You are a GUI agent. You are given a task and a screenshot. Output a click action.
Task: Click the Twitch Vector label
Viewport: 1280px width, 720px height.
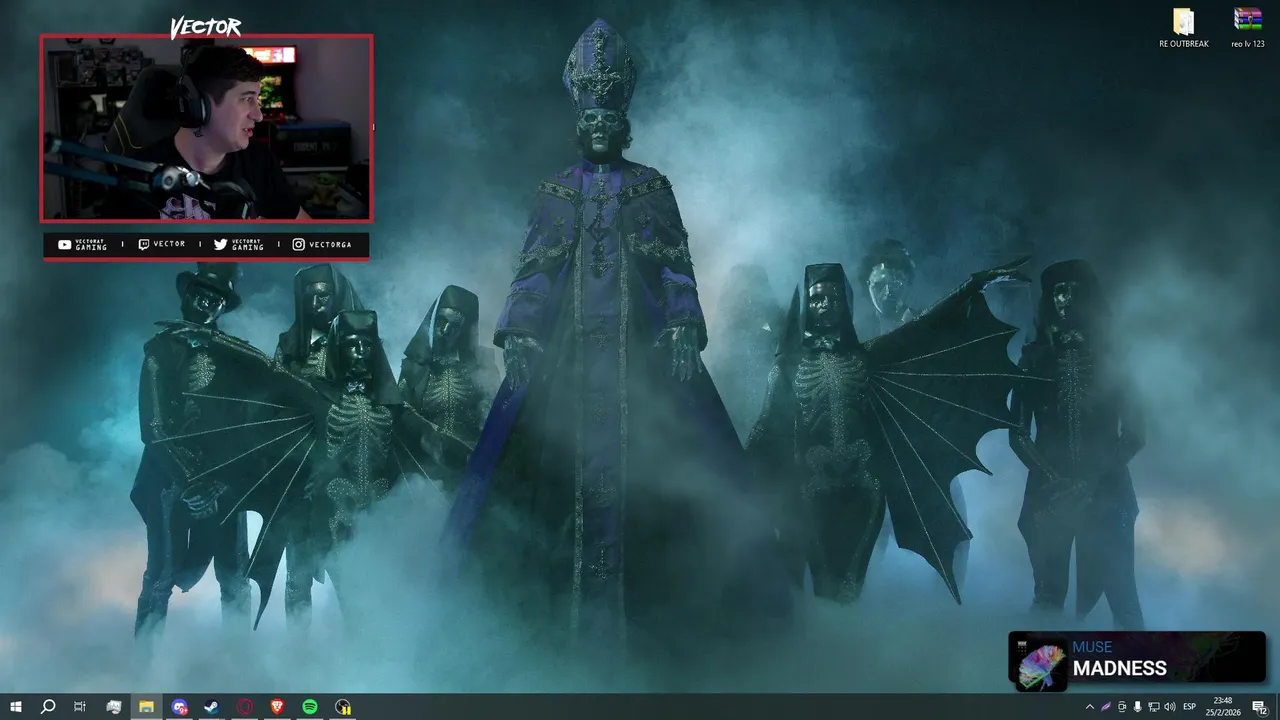coord(161,244)
